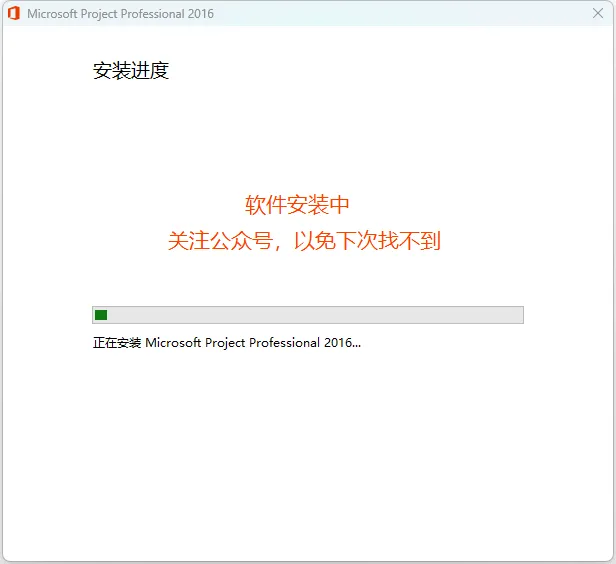Select the '安装进度' heading
This screenshot has width=616, height=564.
click(x=131, y=71)
